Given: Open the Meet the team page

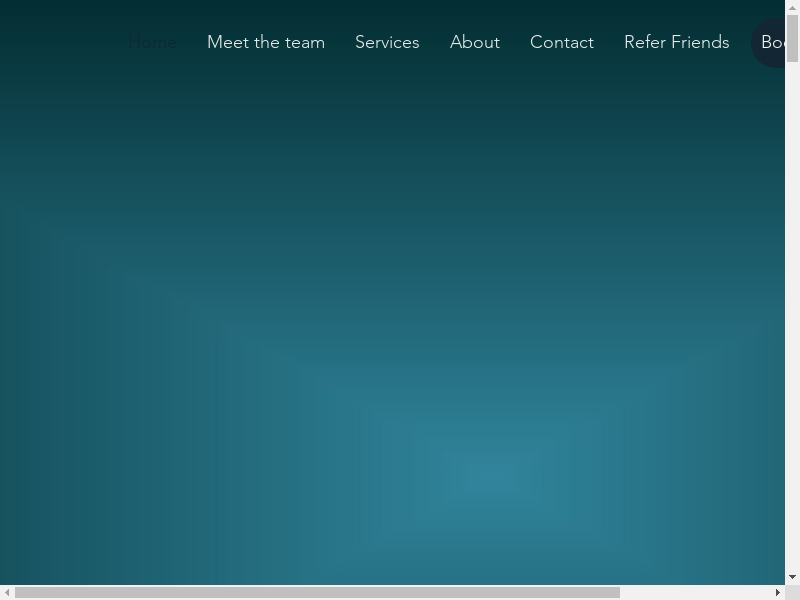Looking at the screenshot, I should coord(266,42).
